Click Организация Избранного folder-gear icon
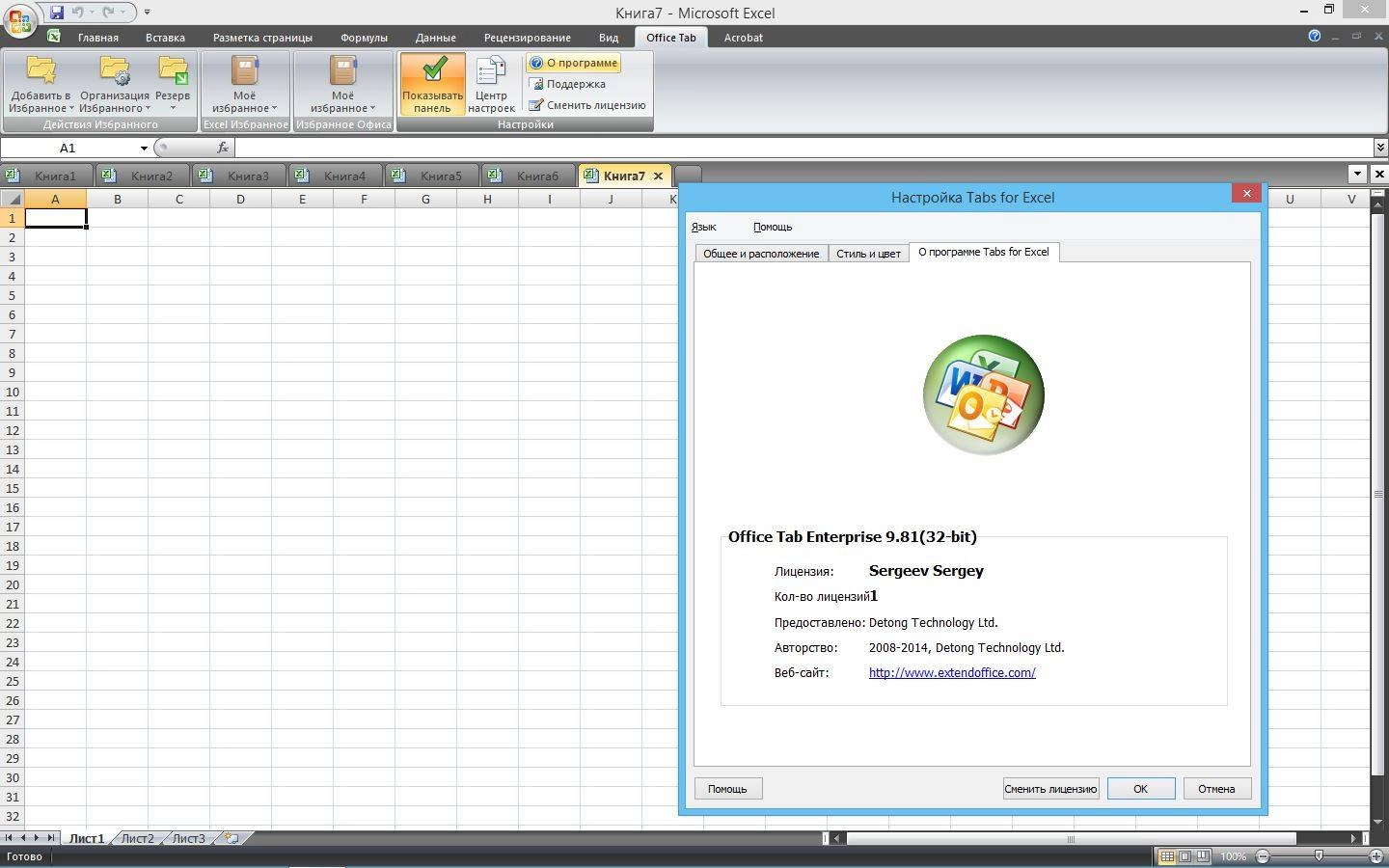The height and width of the screenshot is (868, 1389). [x=115, y=70]
